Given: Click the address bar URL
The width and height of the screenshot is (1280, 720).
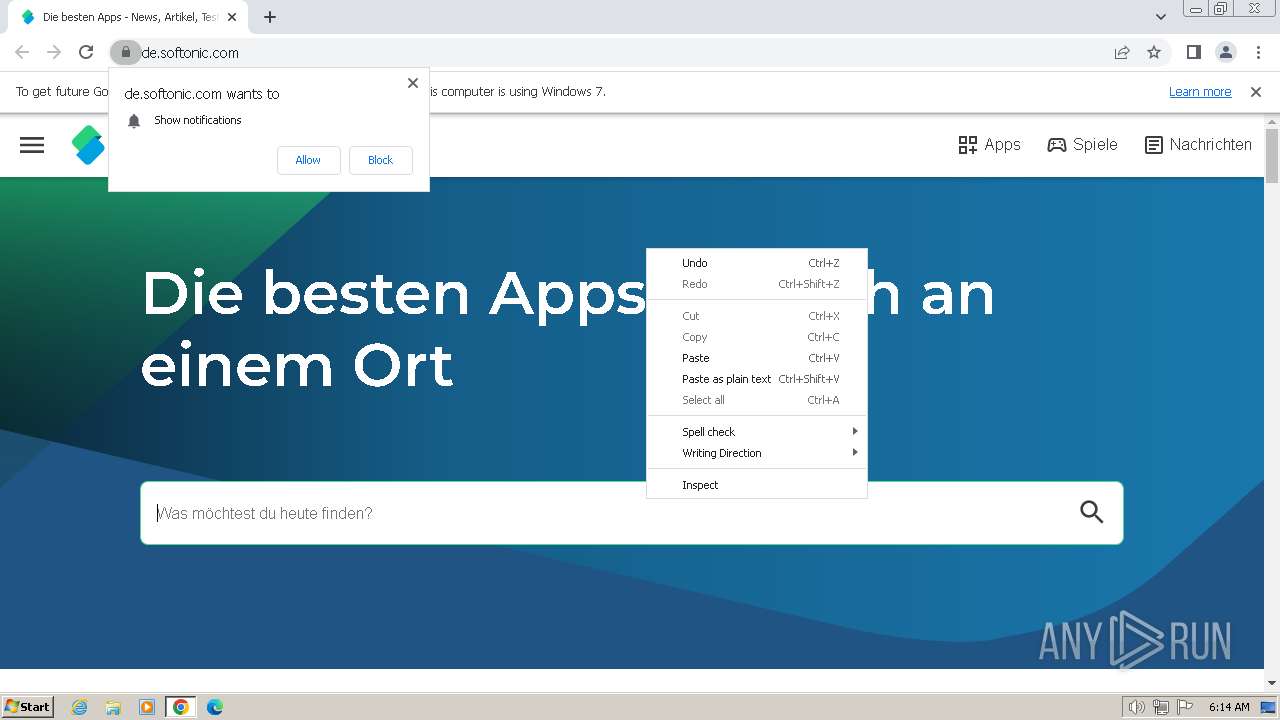Looking at the screenshot, I should 190,52.
